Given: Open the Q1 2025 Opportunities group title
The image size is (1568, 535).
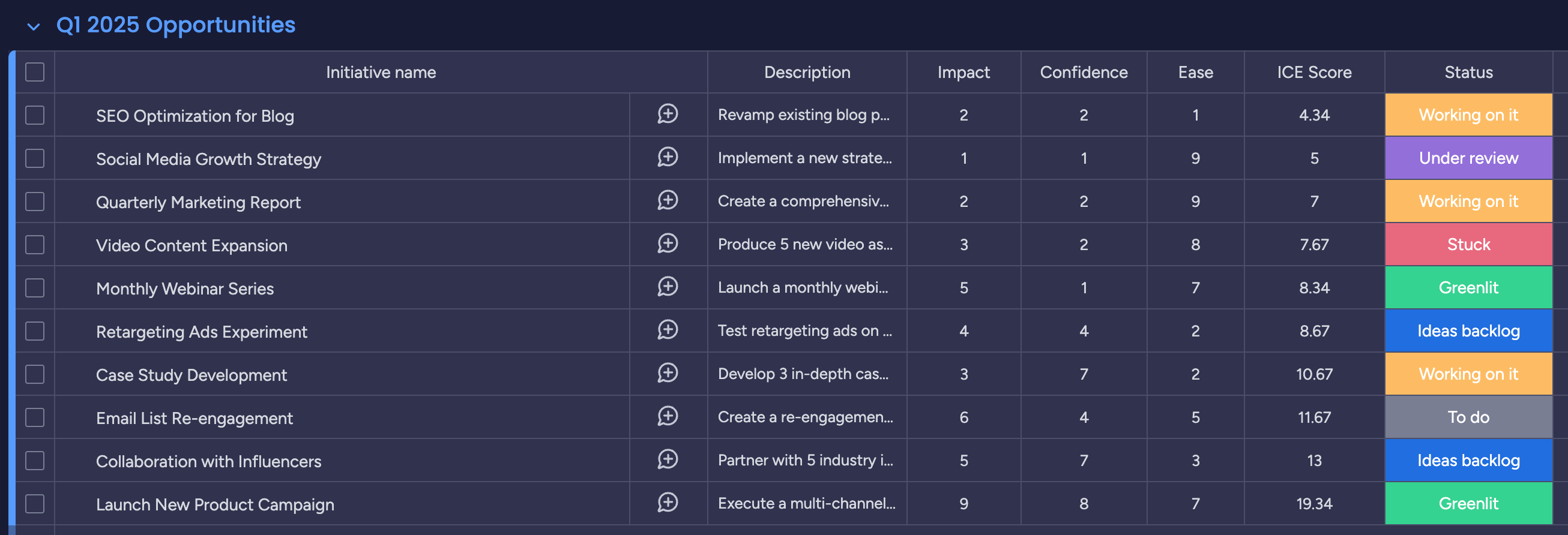Looking at the screenshot, I should (175, 25).
